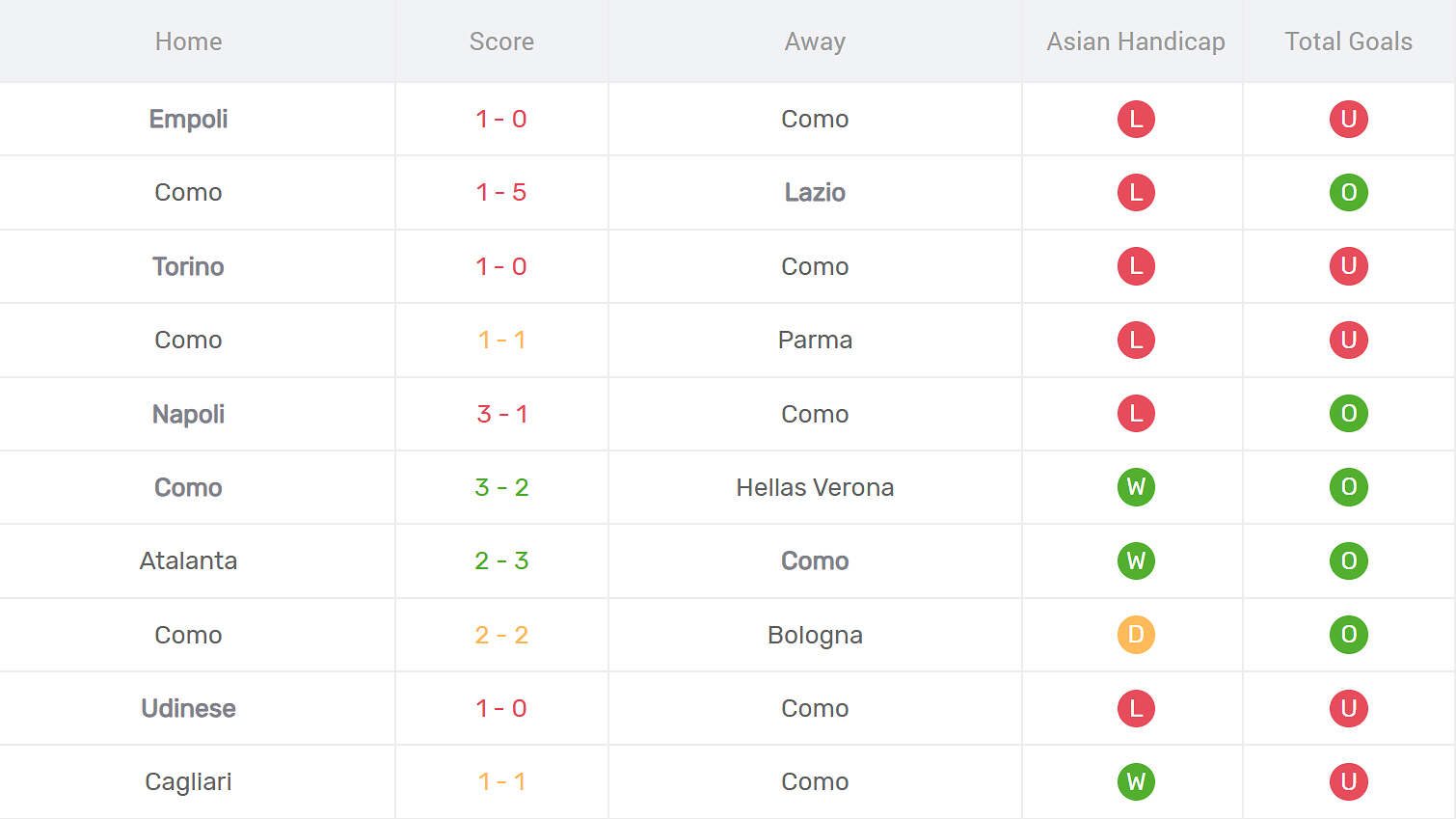Click the W badge in the Hellas Verona row
This screenshot has height=819, width=1456.
tap(1136, 487)
